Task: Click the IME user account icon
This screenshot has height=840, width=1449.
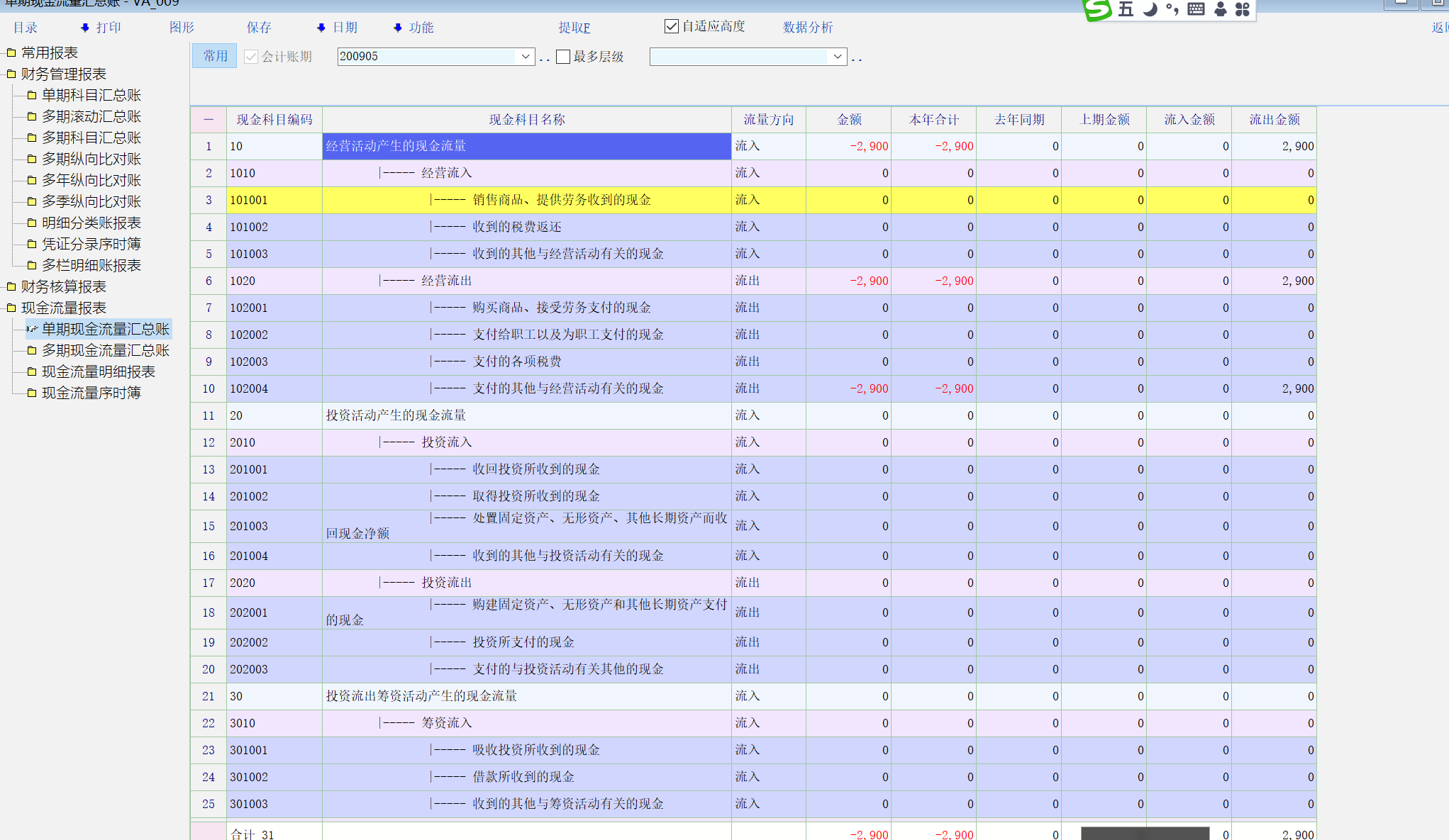Action: [x=1221, y=9]
